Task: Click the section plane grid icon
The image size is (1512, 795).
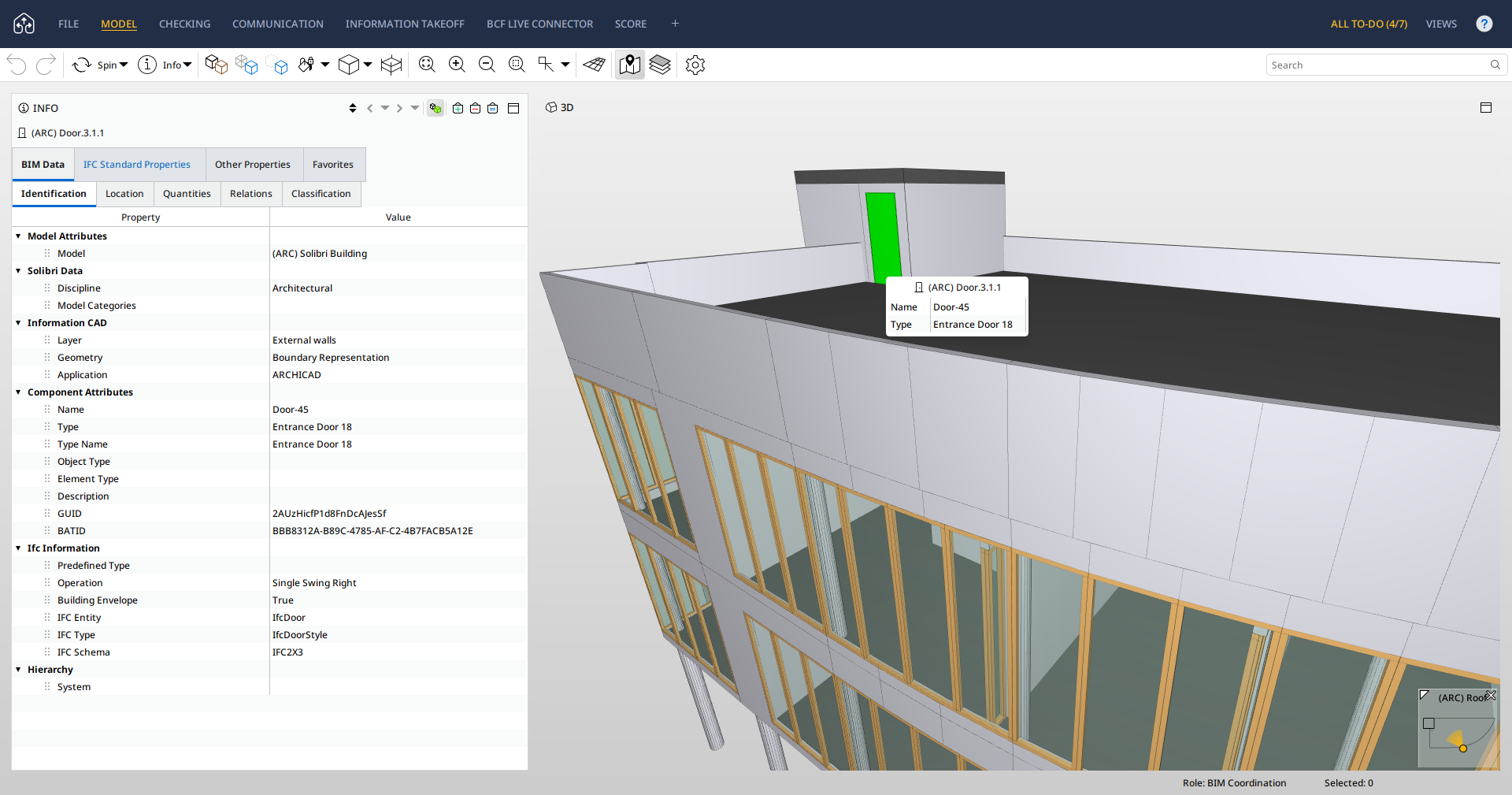Action: click(595, 65)
